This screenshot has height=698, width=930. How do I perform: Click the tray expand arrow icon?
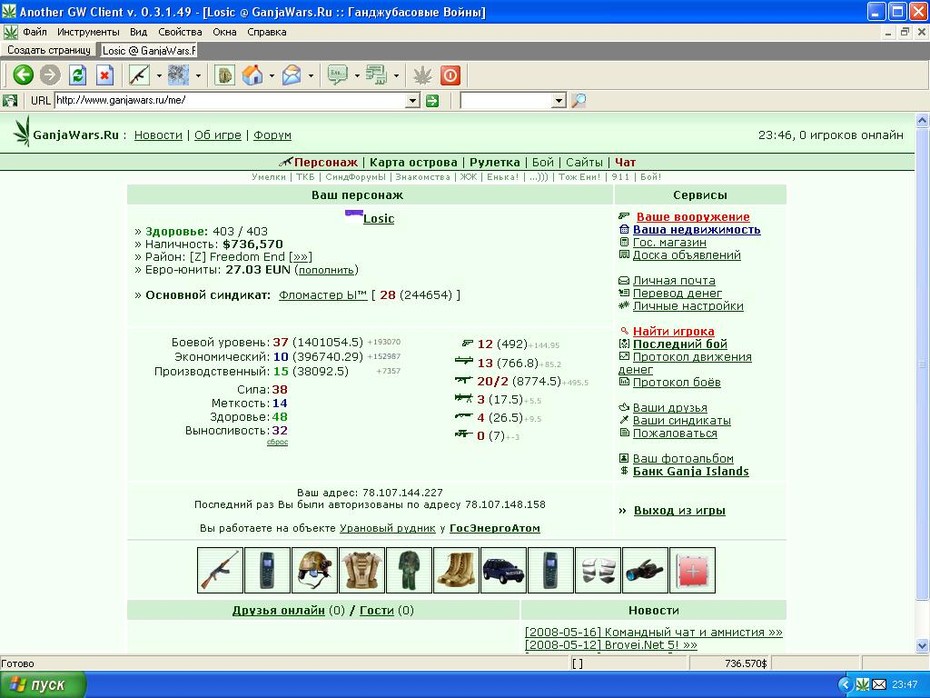[845, 685]
